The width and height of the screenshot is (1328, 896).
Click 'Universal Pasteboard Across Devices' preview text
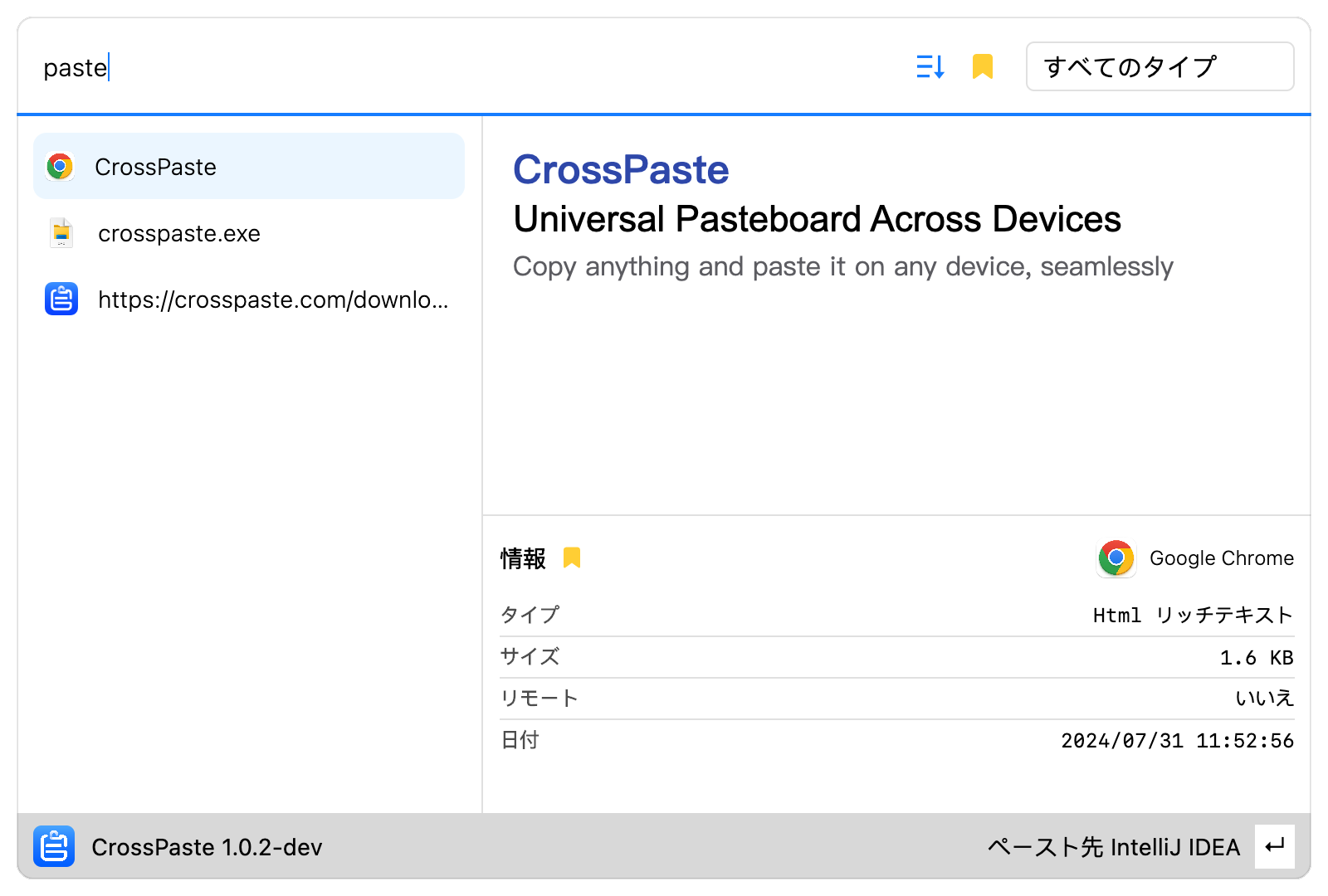(x=817, y=220)
